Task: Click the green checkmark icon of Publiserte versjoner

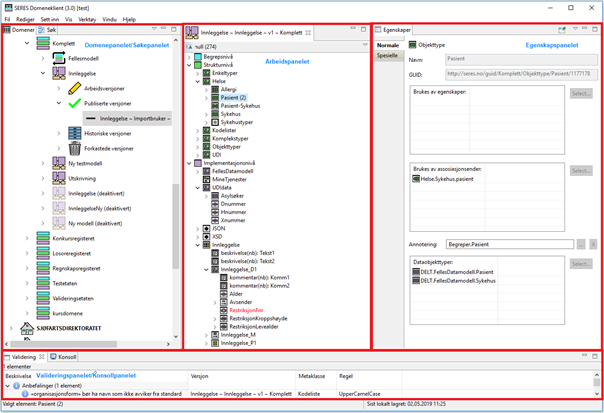Action: tap(74, 103)
